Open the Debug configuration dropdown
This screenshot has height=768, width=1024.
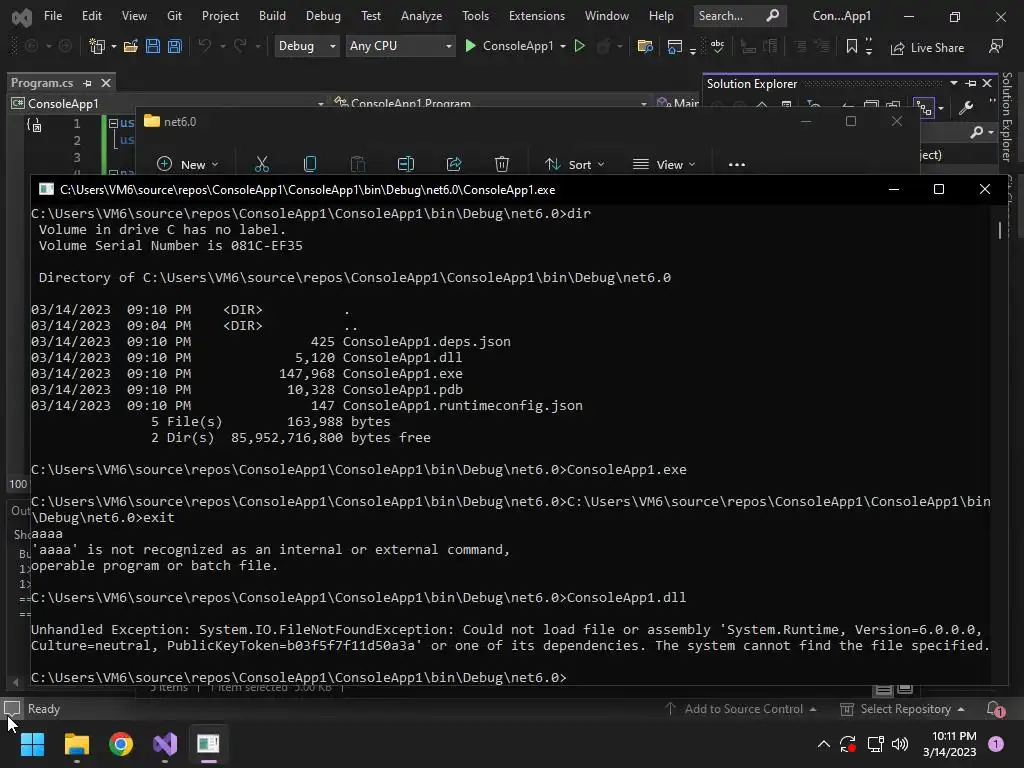[x=307, y=46]
